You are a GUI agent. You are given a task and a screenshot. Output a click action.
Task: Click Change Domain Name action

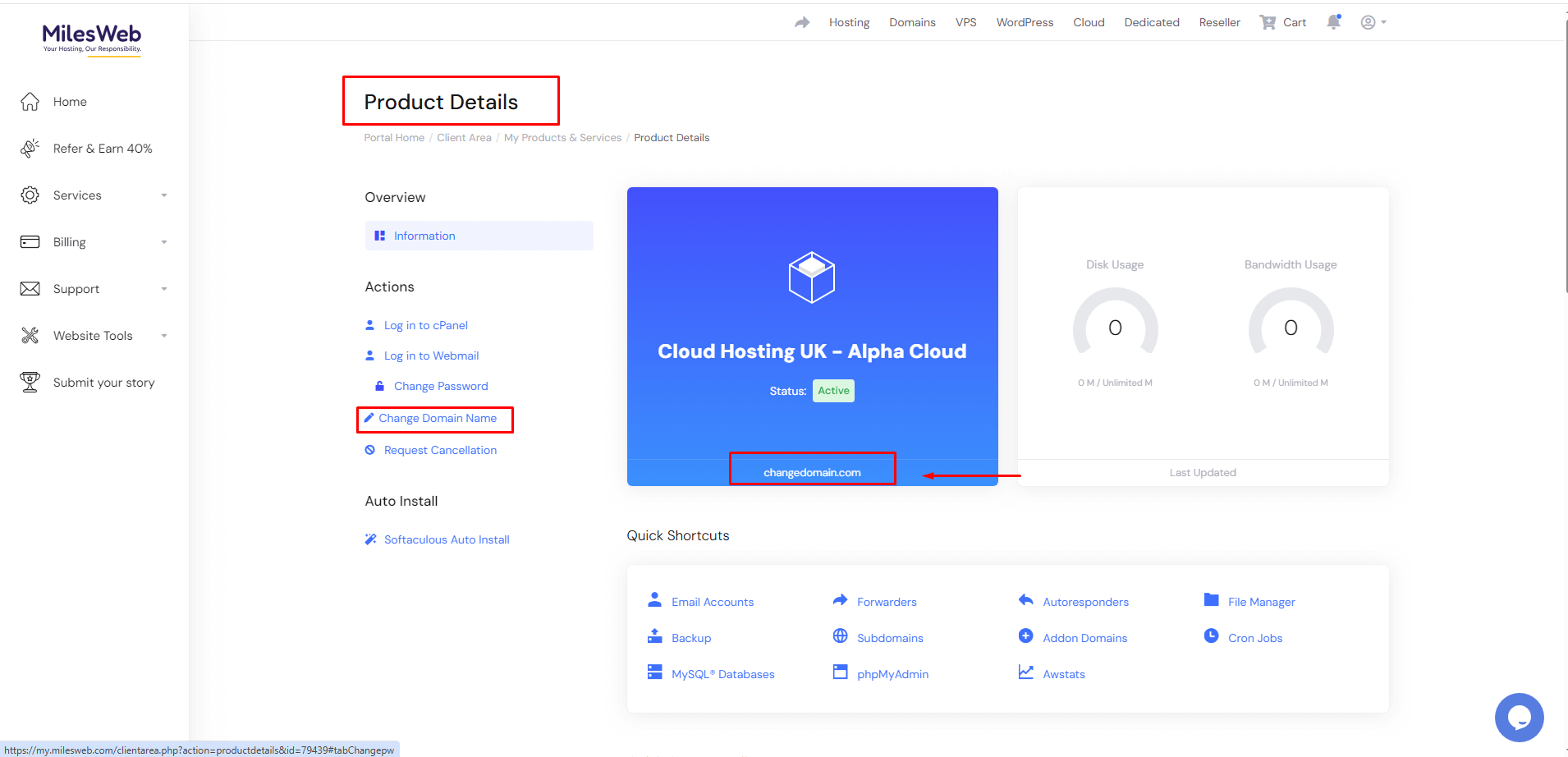coord(438,418)
